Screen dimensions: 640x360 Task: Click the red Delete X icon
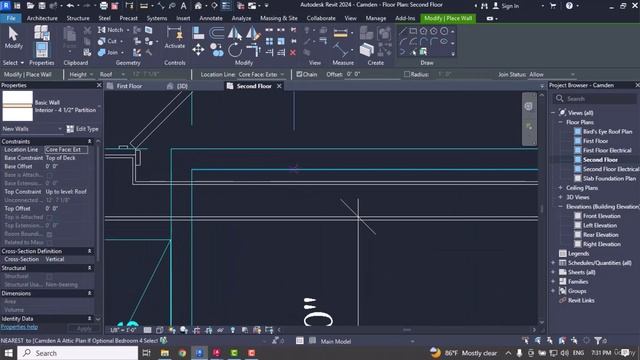[293, 53]
